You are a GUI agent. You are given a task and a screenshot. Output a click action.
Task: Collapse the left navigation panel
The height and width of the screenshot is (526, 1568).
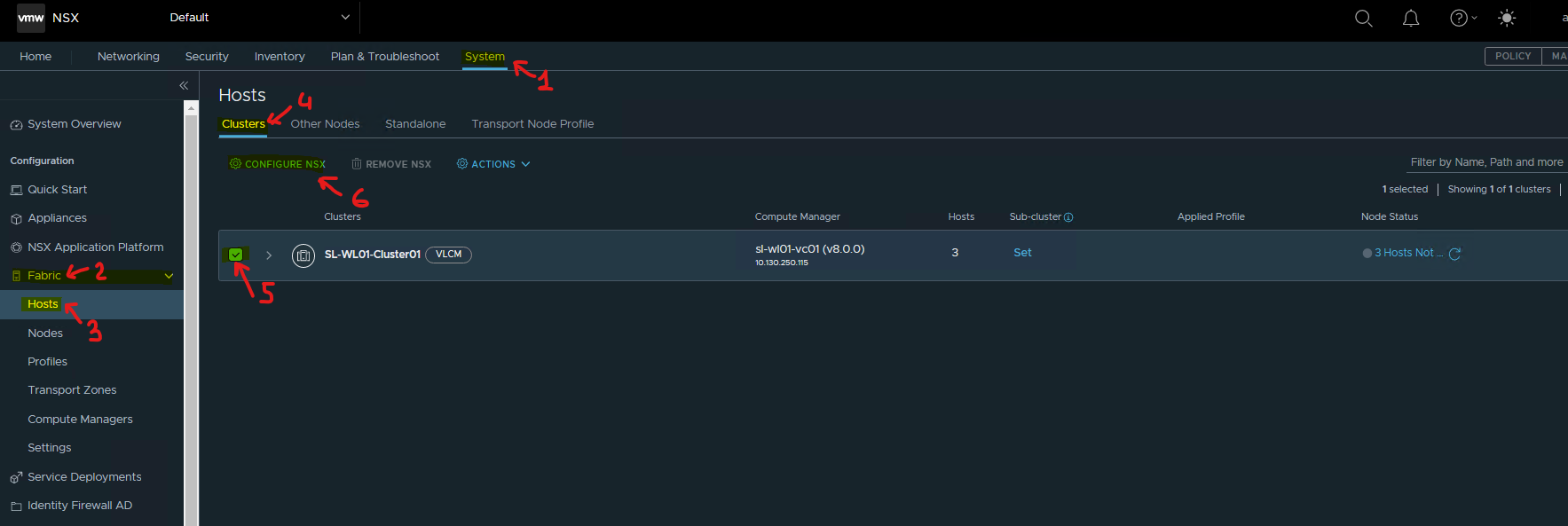pyautogui.click(x=184, y=85)
